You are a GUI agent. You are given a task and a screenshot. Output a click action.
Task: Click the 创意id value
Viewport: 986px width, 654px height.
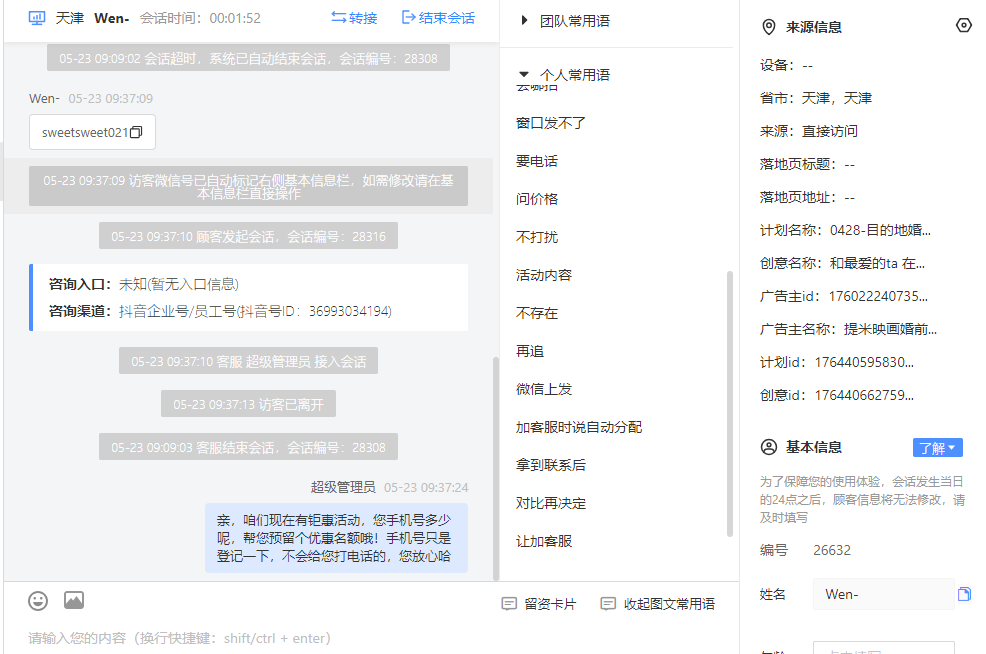tap(865, 396)
